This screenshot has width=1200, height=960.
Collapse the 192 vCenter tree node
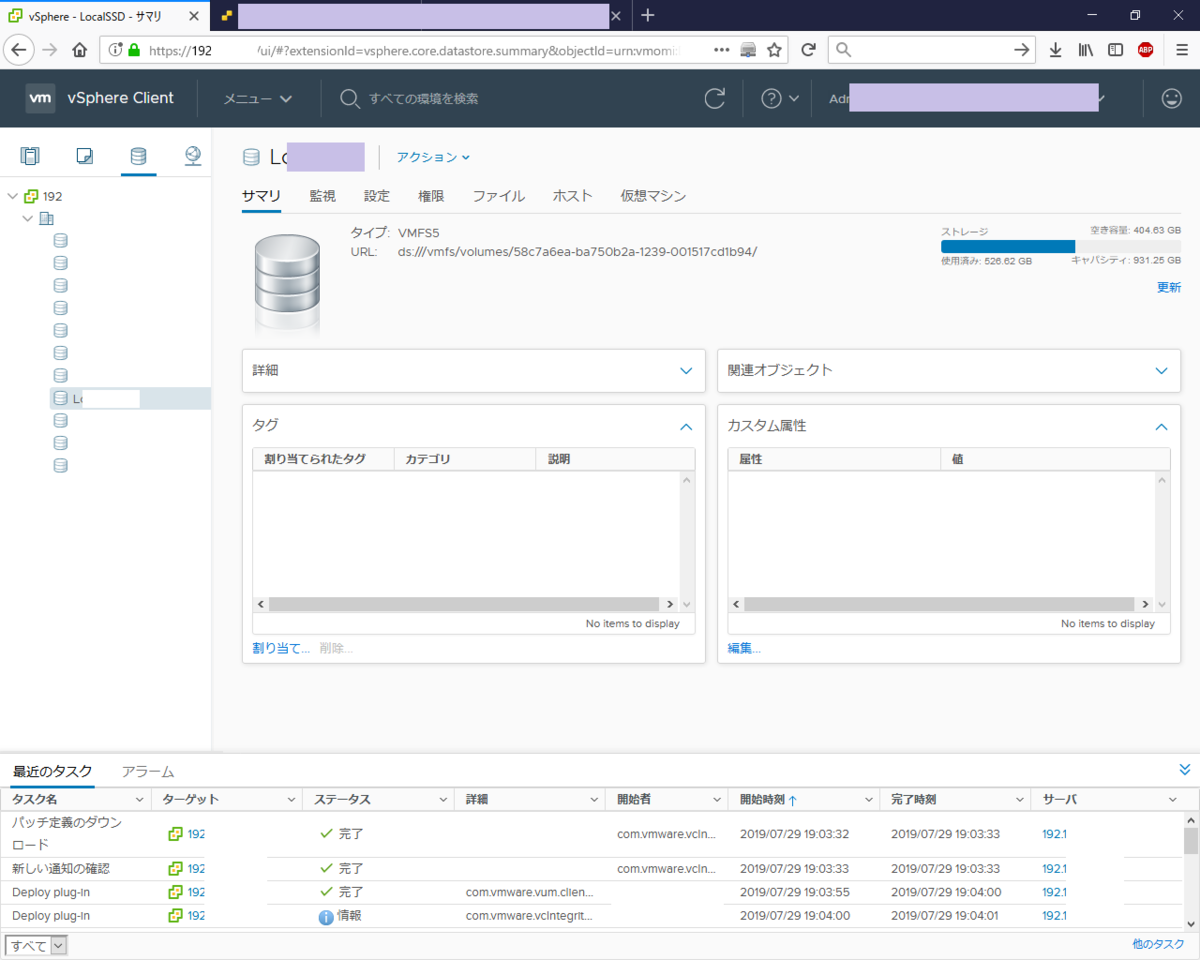[12, 196]
